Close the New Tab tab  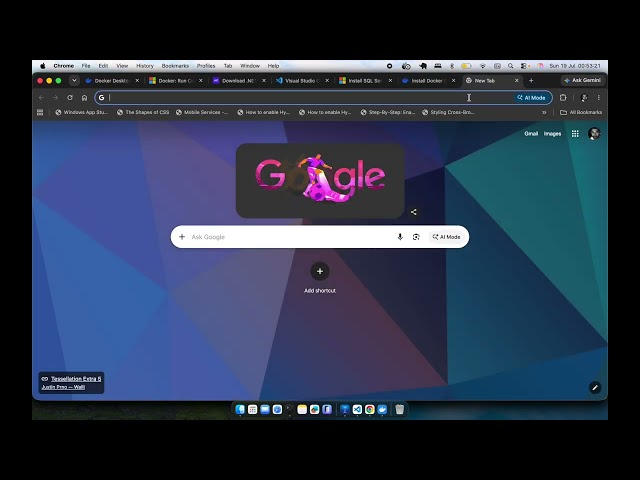tap(516, 81)
